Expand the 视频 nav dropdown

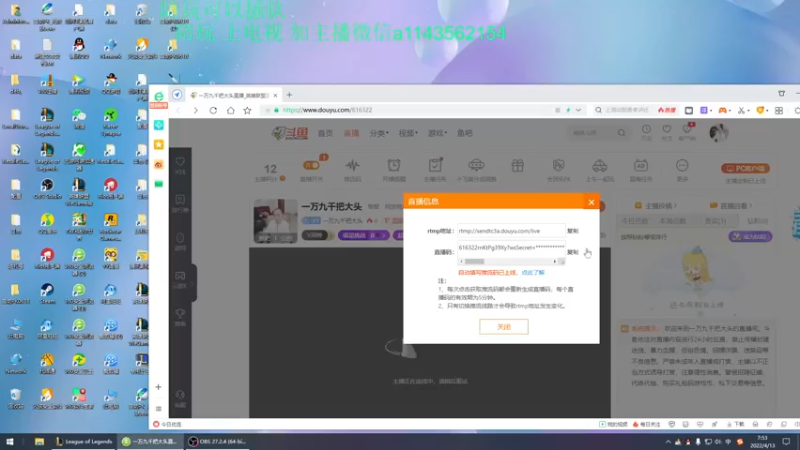(408, 133)
